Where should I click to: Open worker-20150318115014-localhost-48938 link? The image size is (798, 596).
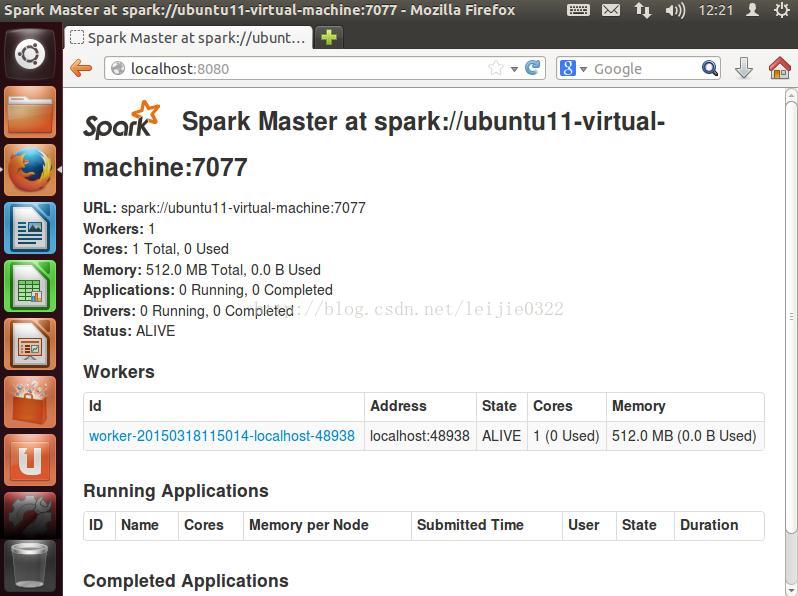[222, 436]
